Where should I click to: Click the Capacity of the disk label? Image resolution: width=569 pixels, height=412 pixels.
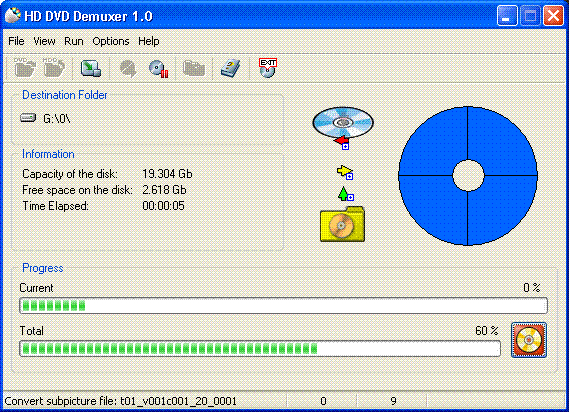click(70, 174)
